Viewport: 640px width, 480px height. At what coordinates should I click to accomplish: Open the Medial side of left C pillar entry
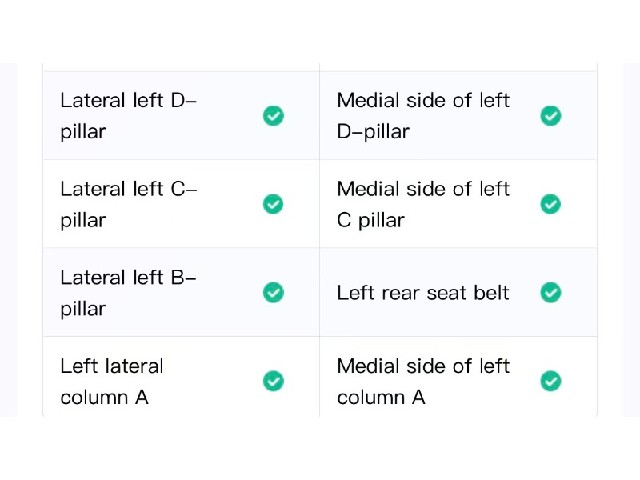[x=423, y=204]
